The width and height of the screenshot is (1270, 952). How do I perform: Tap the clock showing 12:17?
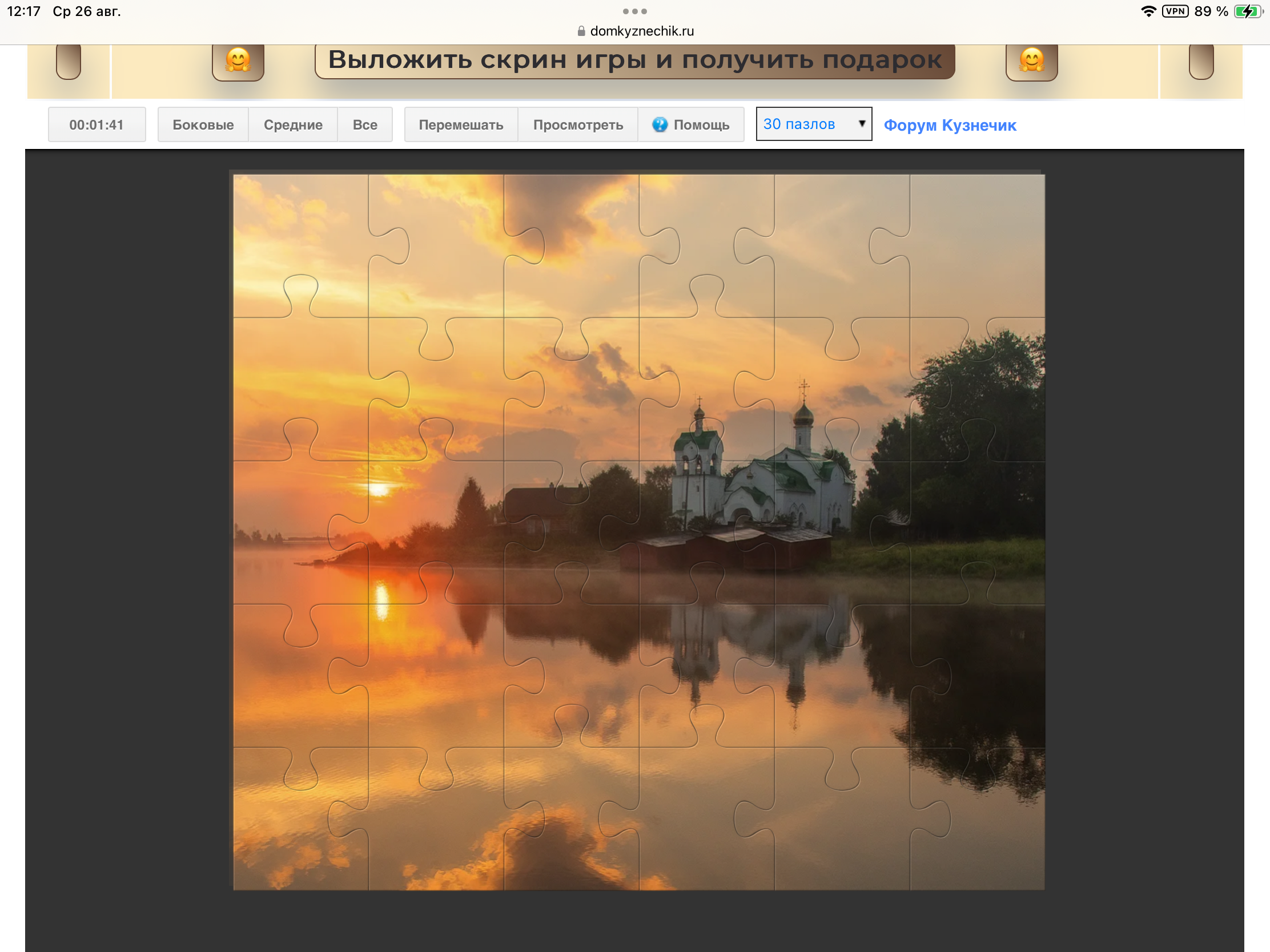(23, 11)
